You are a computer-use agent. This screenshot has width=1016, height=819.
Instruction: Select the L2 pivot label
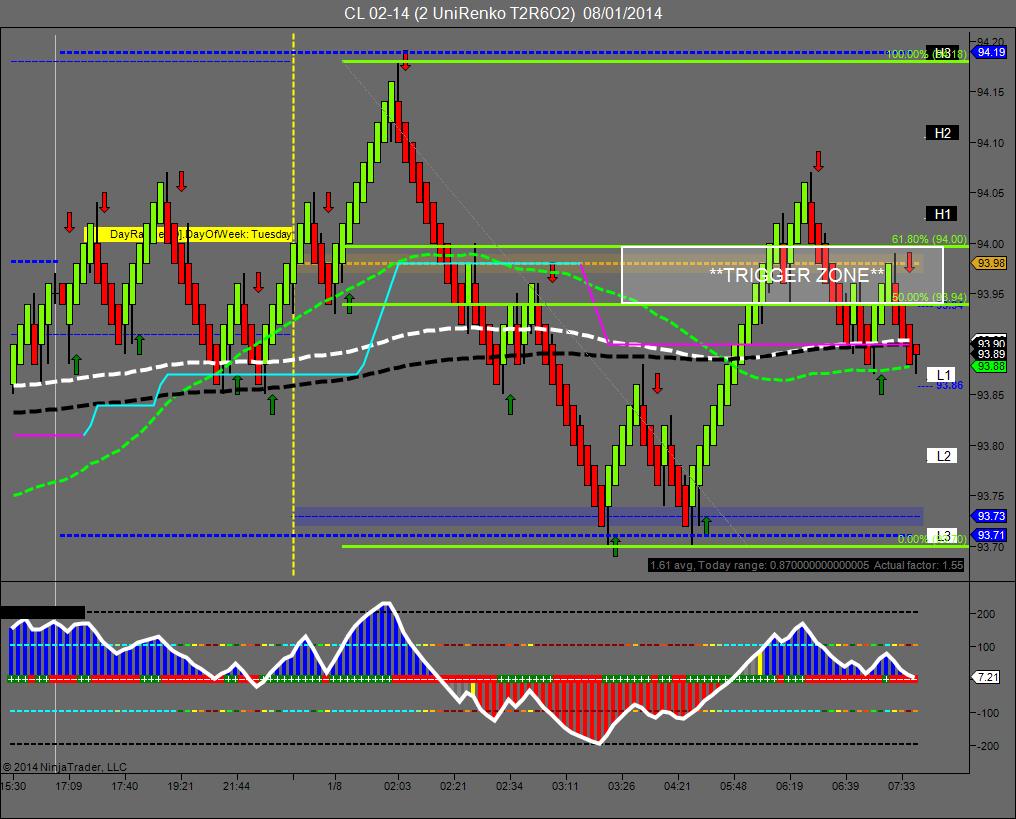tap(942, 456)
